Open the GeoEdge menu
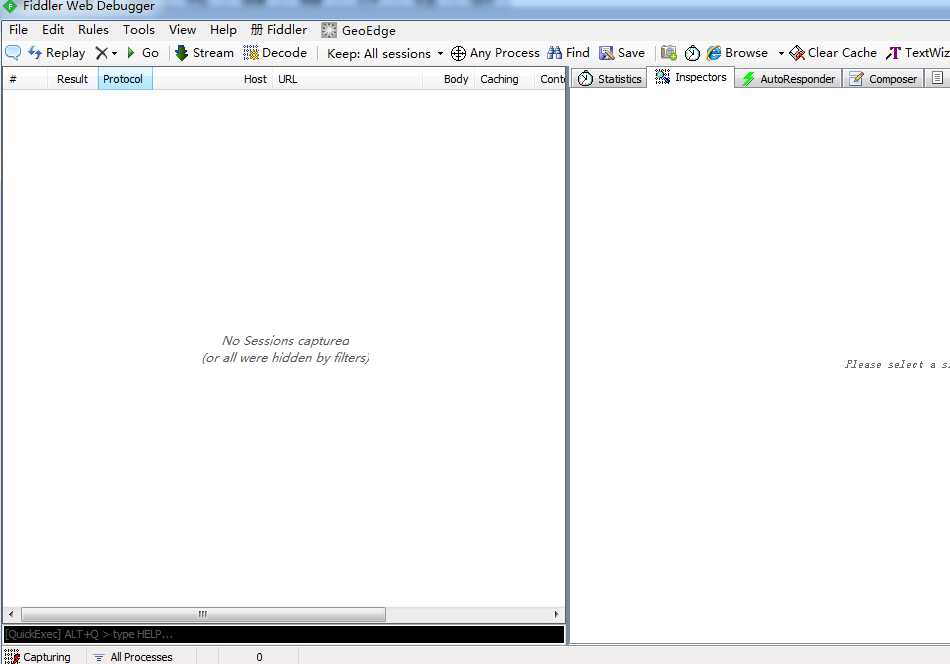Image resolution: width=950 pixels, height=664 pixels. tap(358, 30)
